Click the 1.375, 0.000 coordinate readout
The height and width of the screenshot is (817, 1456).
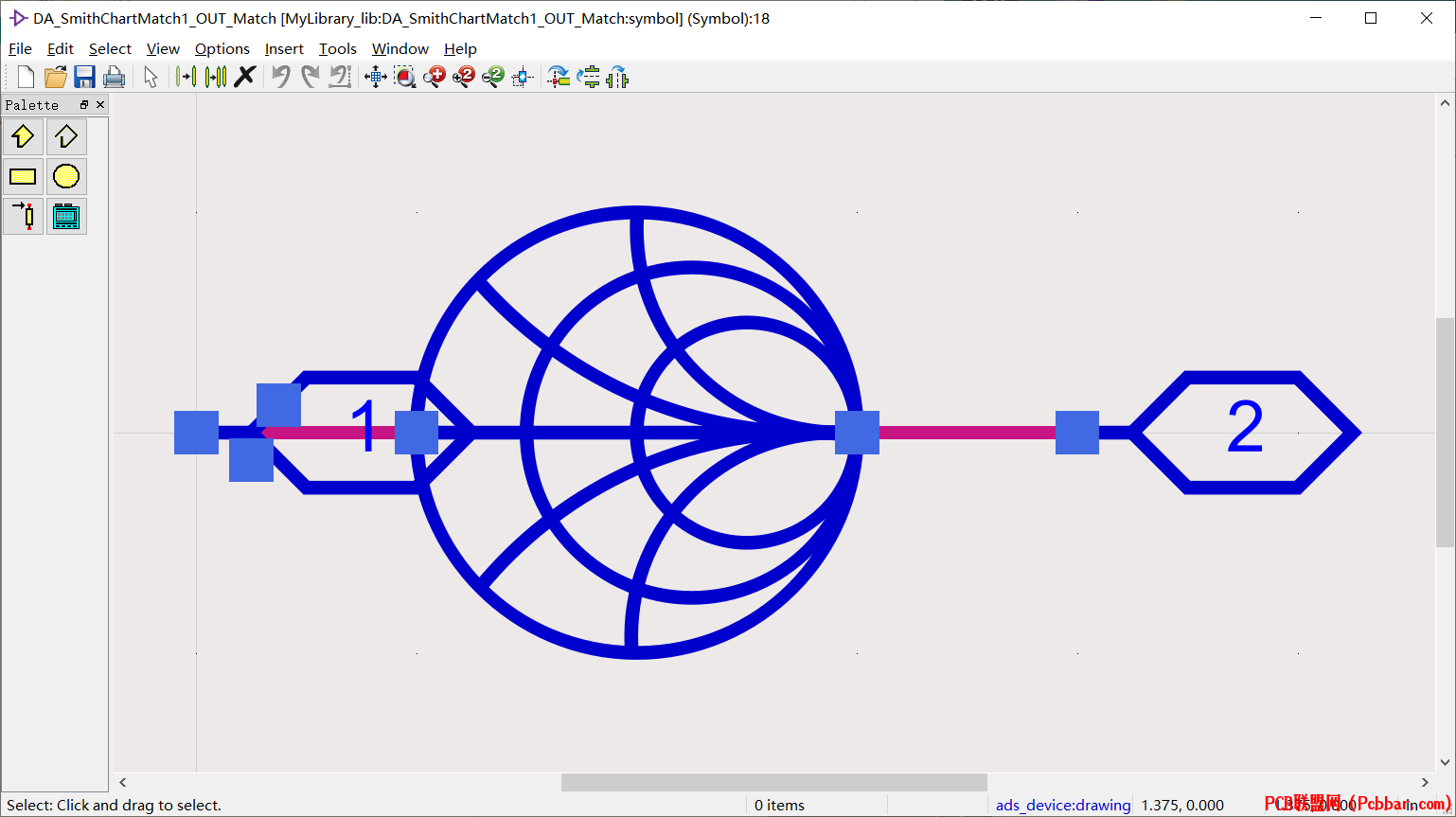coord(1182,806)
